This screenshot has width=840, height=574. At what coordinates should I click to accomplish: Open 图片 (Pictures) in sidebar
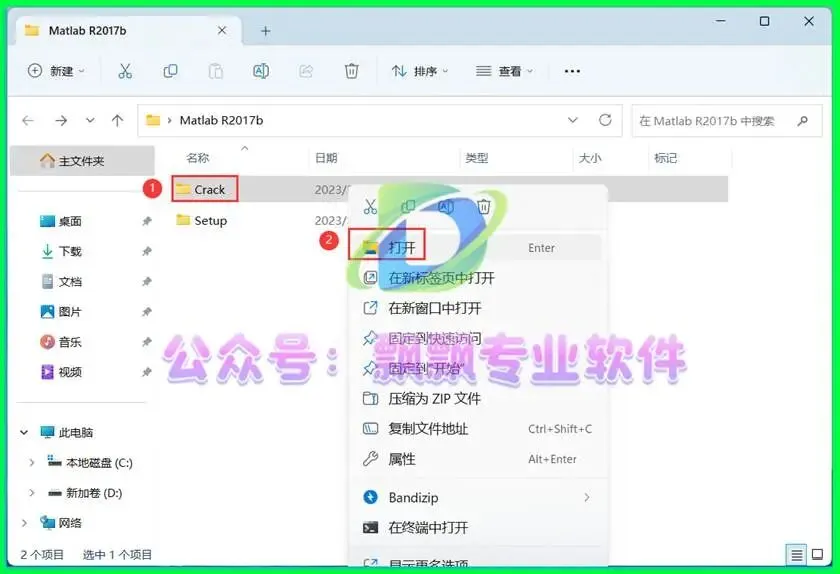70,311
